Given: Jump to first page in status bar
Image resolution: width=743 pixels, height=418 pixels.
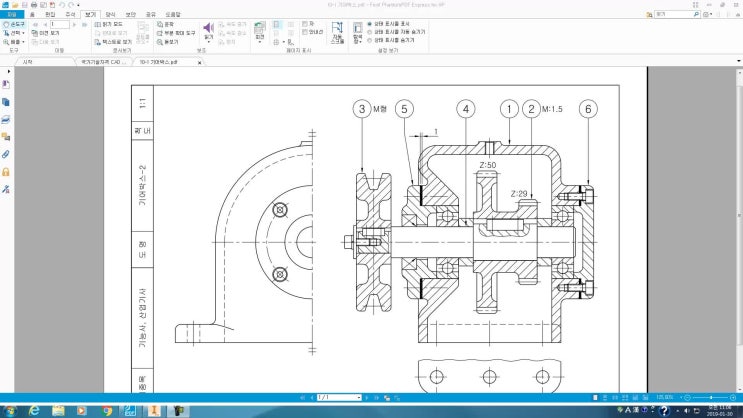Looking at the screenshot, I should (302, 398).
